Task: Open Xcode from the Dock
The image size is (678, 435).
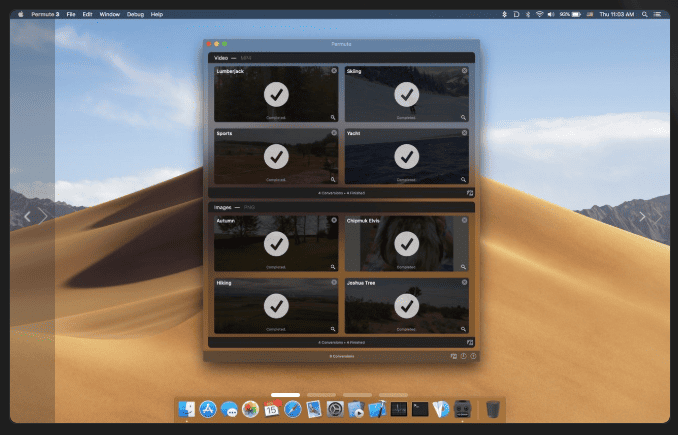Action: tap(377, 409)
